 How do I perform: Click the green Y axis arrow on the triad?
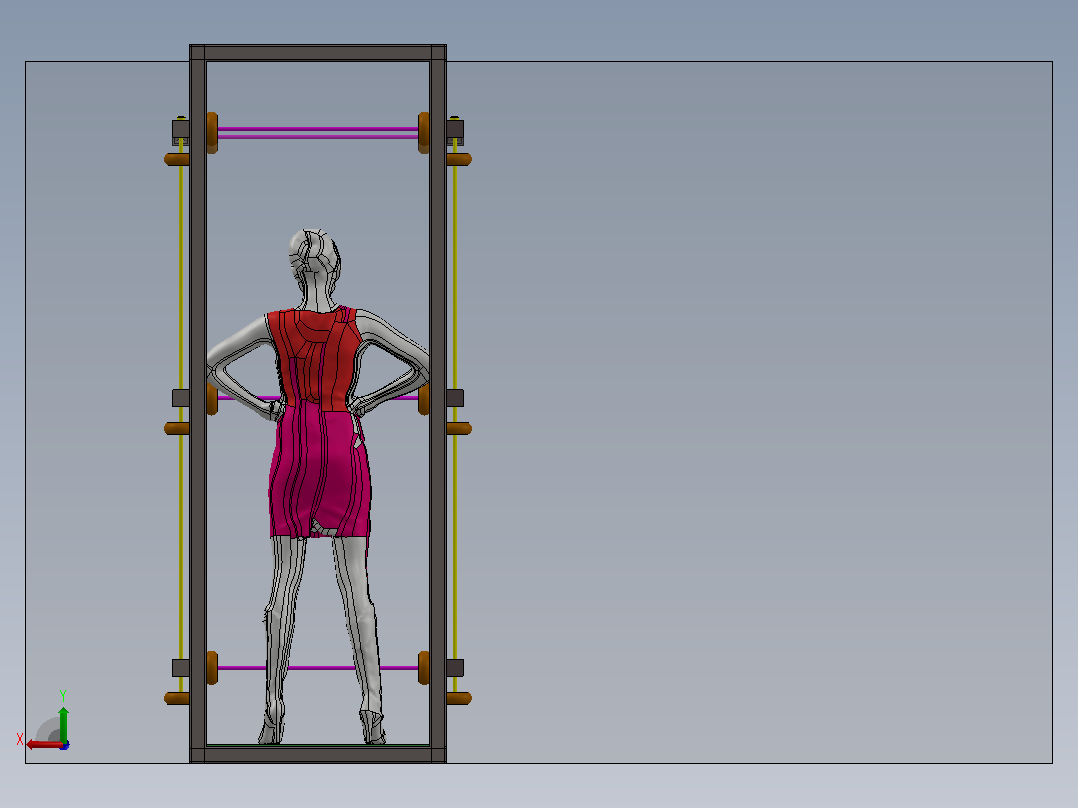click(63, 722)
